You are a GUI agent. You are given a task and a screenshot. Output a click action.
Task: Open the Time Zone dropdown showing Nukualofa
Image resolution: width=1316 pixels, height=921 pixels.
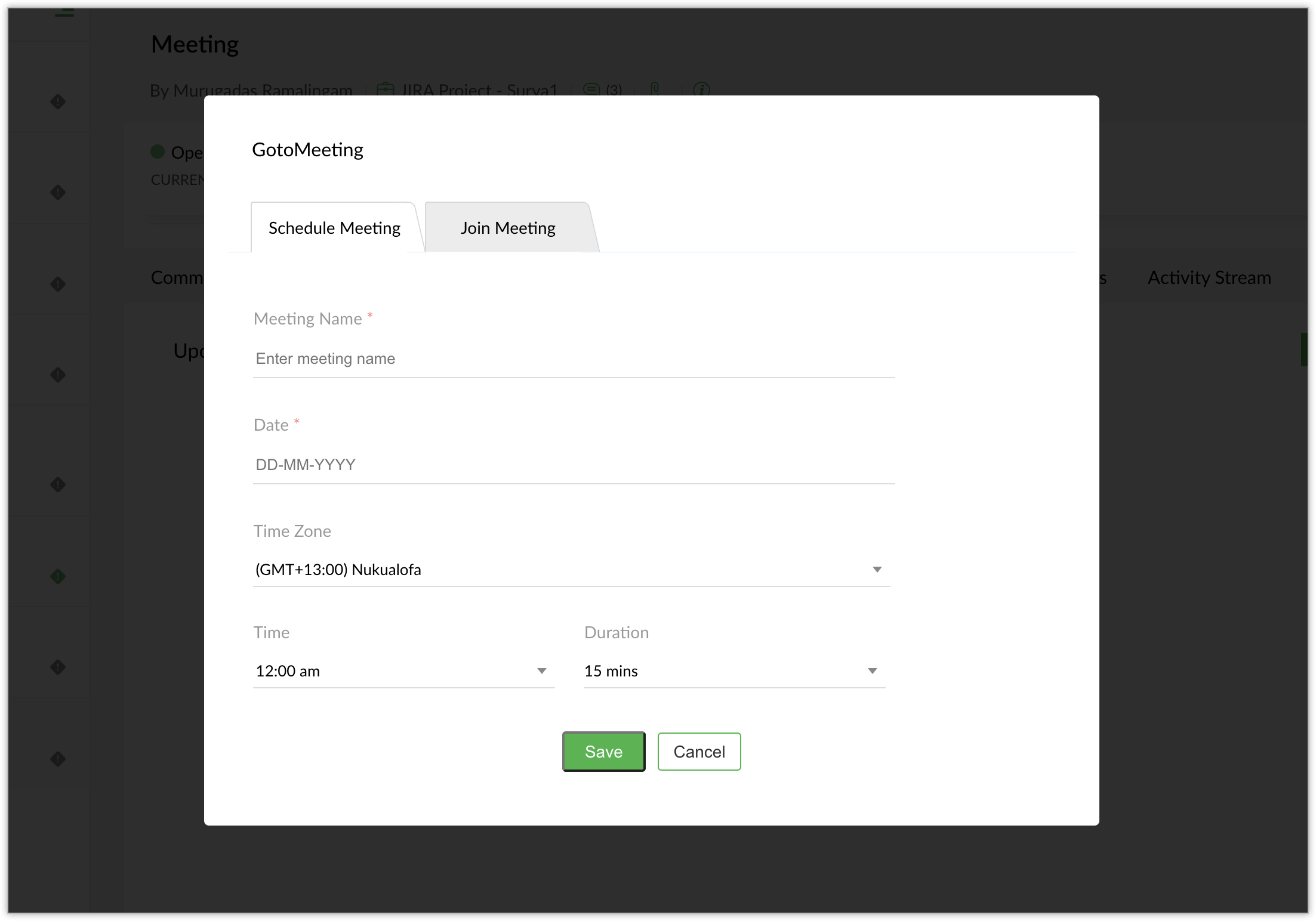point(571,570)
